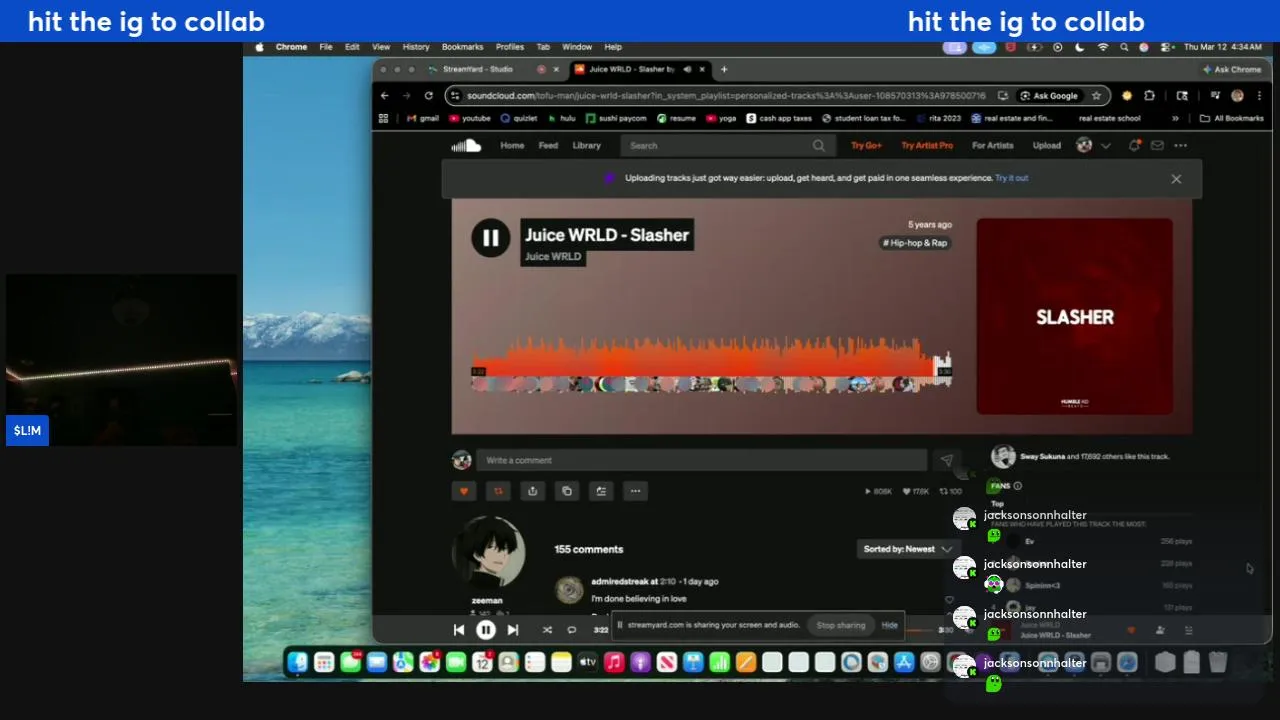Viewport: 1280px width, 720px height.
Task: Click the Try it out link
Action: 1011,178
